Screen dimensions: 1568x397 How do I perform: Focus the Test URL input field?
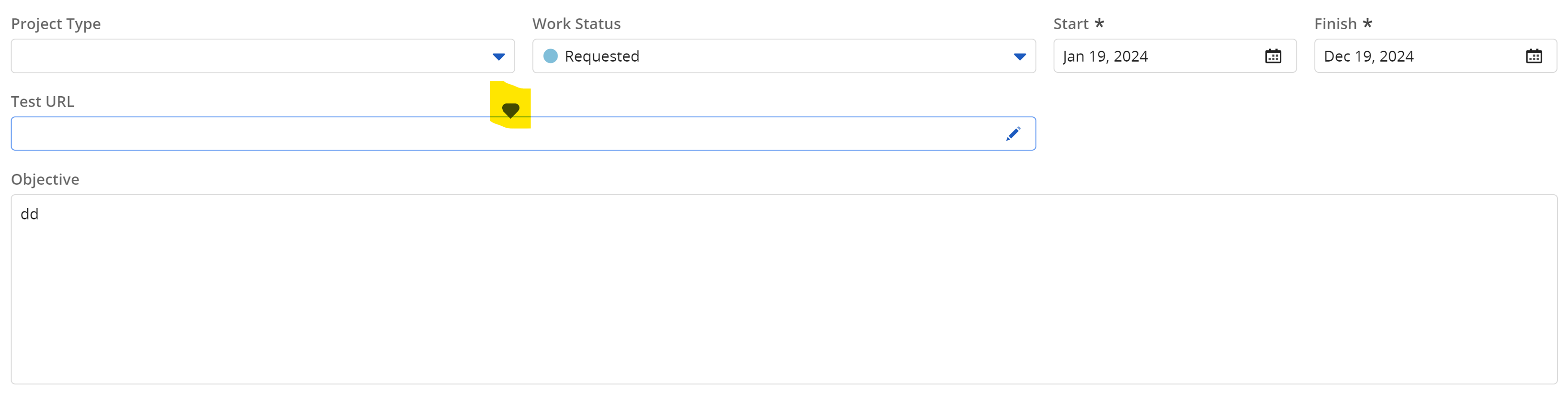tap(487, 134)
